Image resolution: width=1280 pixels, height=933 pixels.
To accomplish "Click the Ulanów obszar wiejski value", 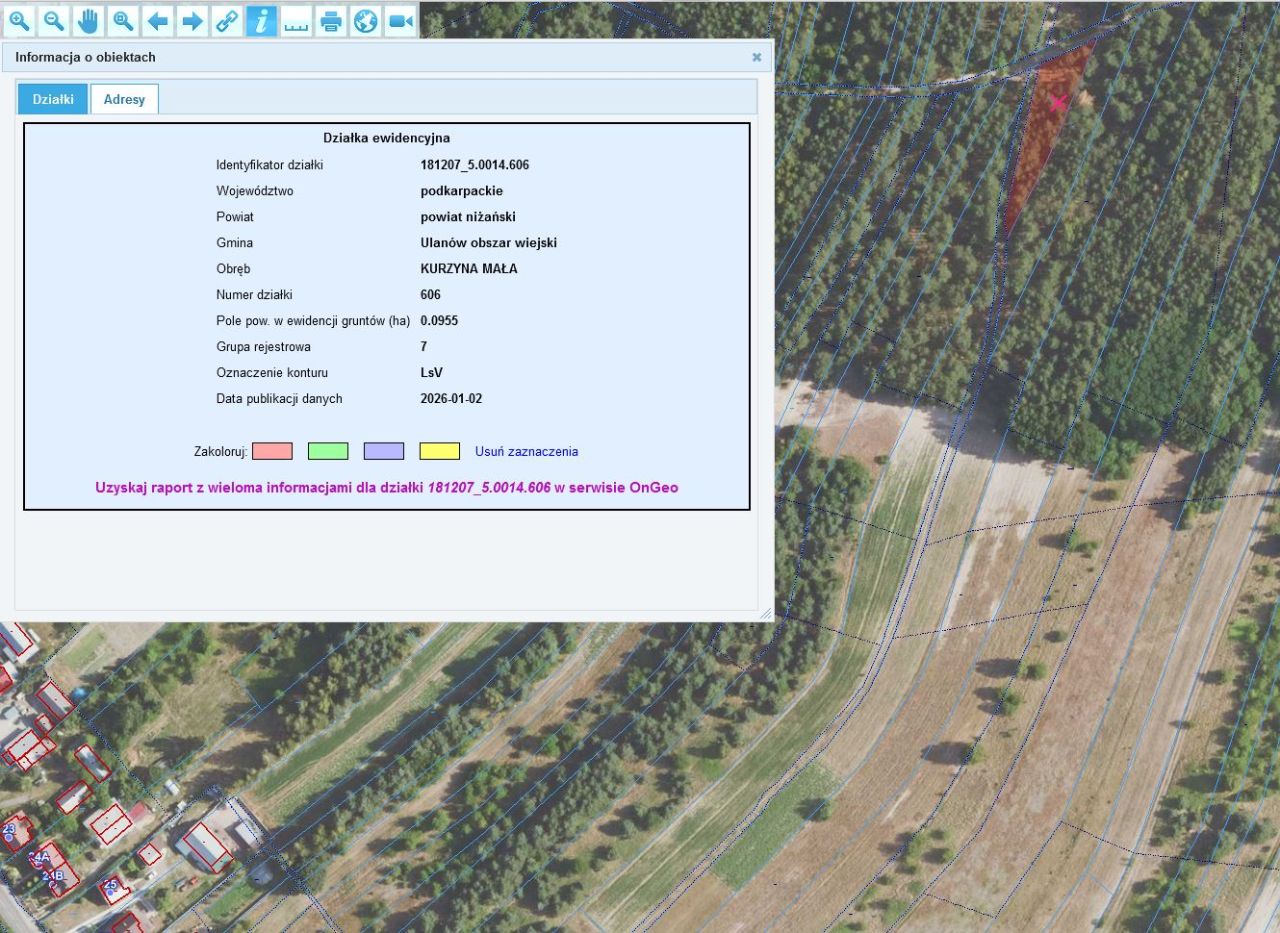I will [489, 243].
